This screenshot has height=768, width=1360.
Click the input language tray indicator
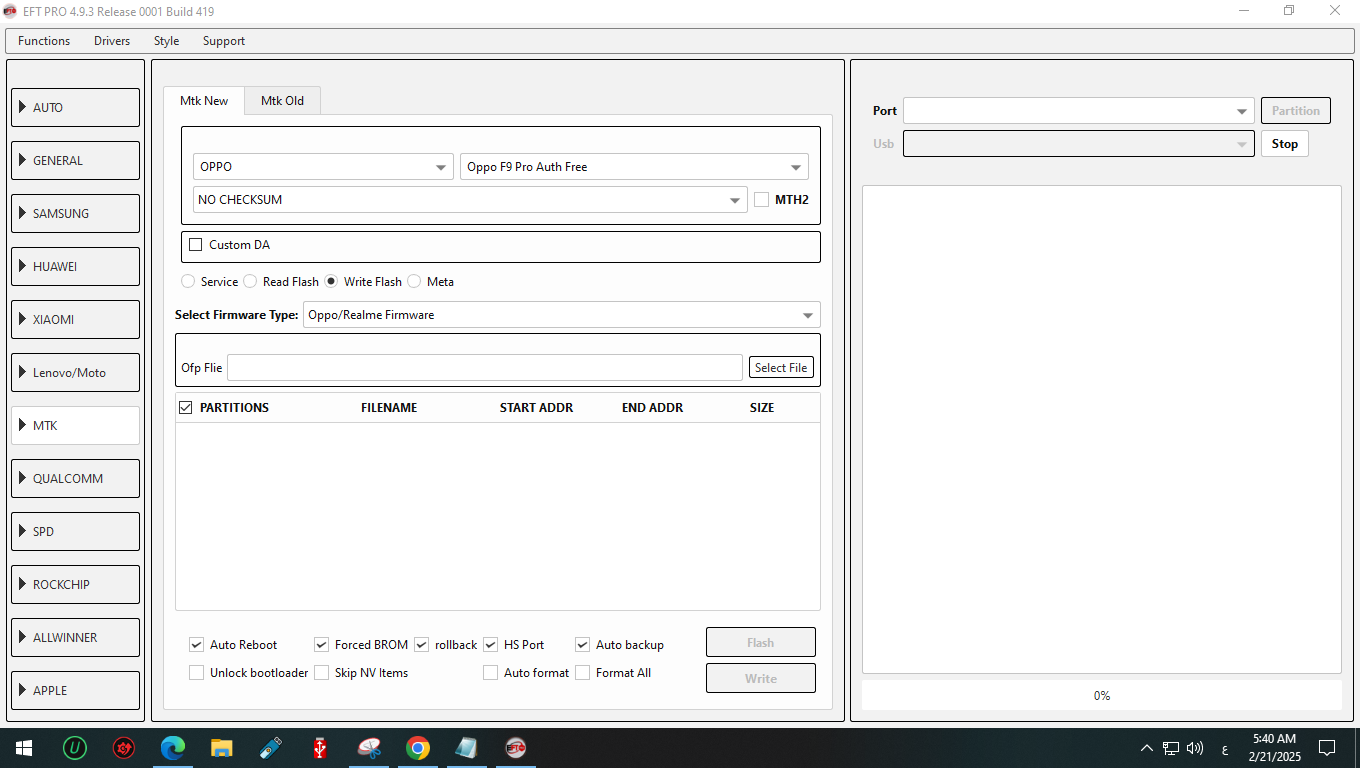click(x=1225, y=748)
